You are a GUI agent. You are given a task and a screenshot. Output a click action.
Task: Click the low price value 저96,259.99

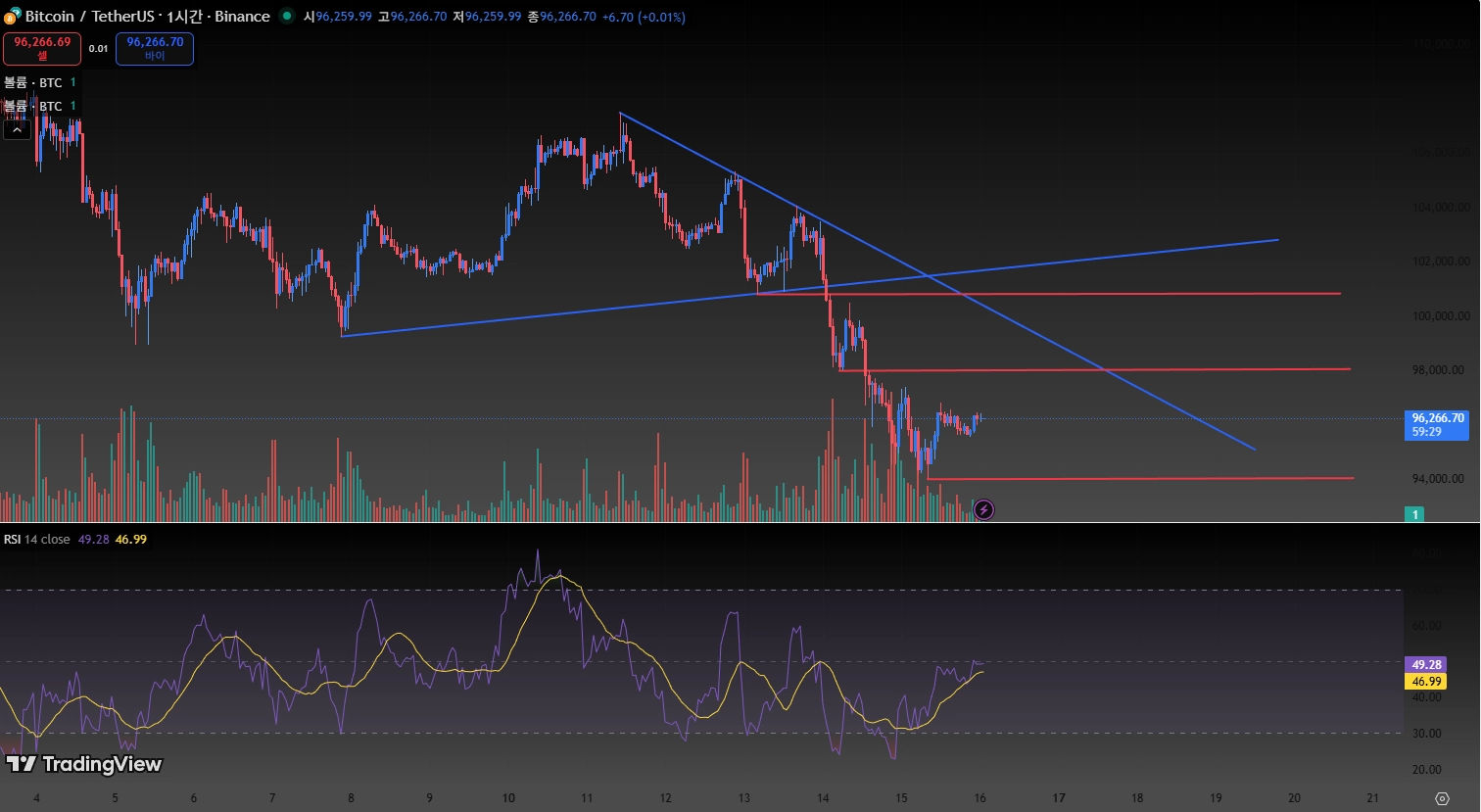[487, 17]
